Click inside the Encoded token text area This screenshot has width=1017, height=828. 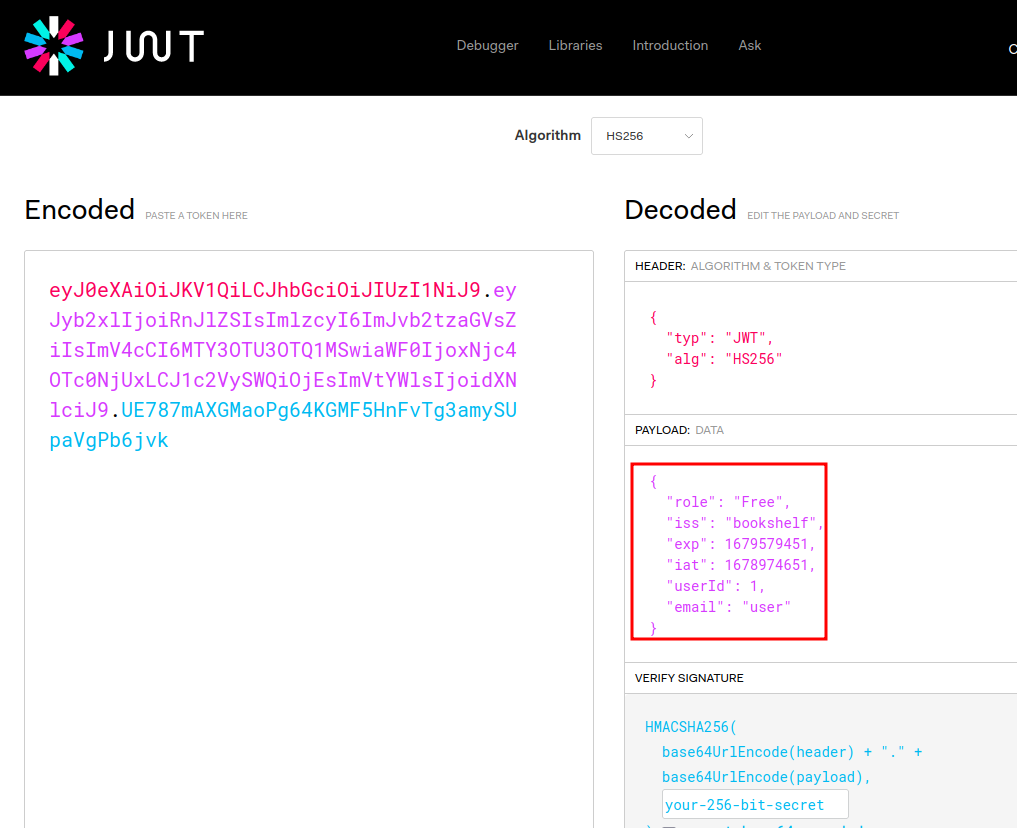pos(309,538)
